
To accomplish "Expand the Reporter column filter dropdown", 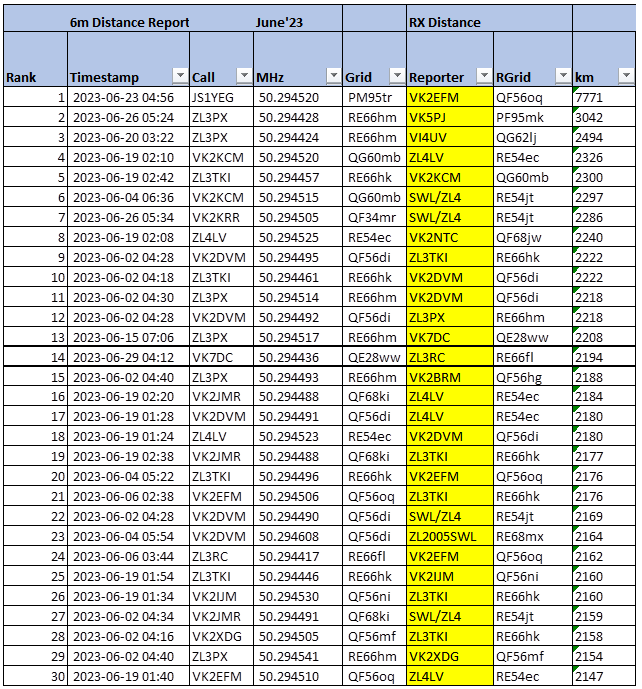I will point(483,76).
